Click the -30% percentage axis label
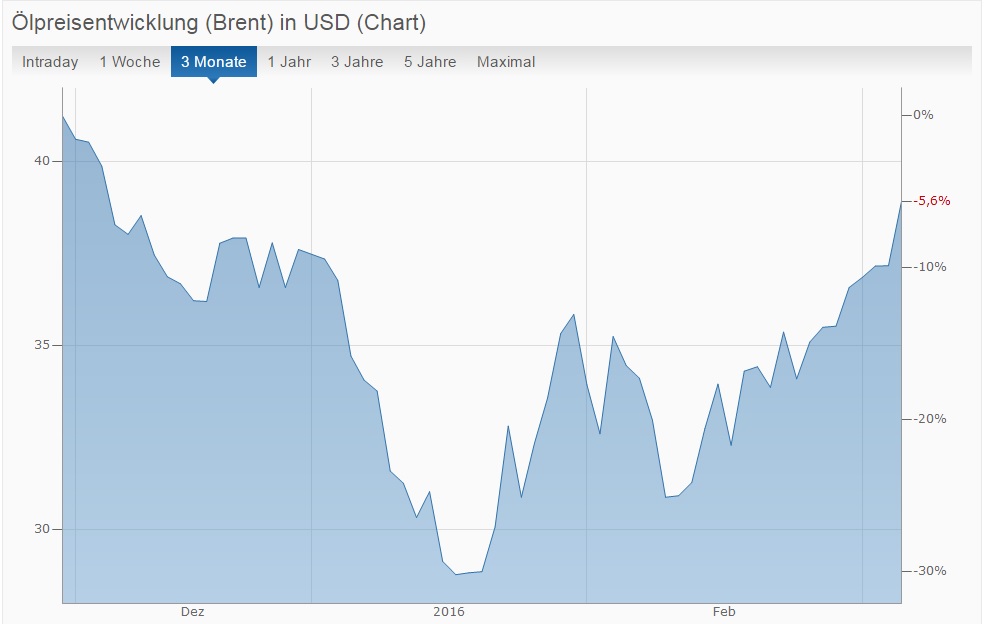This screenshot has height=624, width=987. [930, 571]
